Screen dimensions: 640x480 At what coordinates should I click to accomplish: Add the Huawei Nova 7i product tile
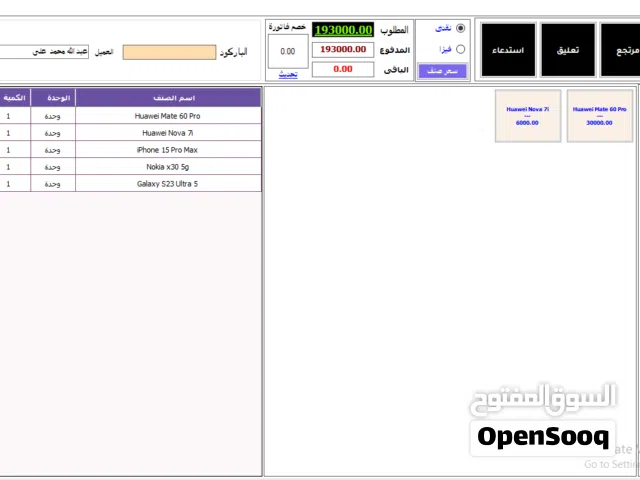528,116
